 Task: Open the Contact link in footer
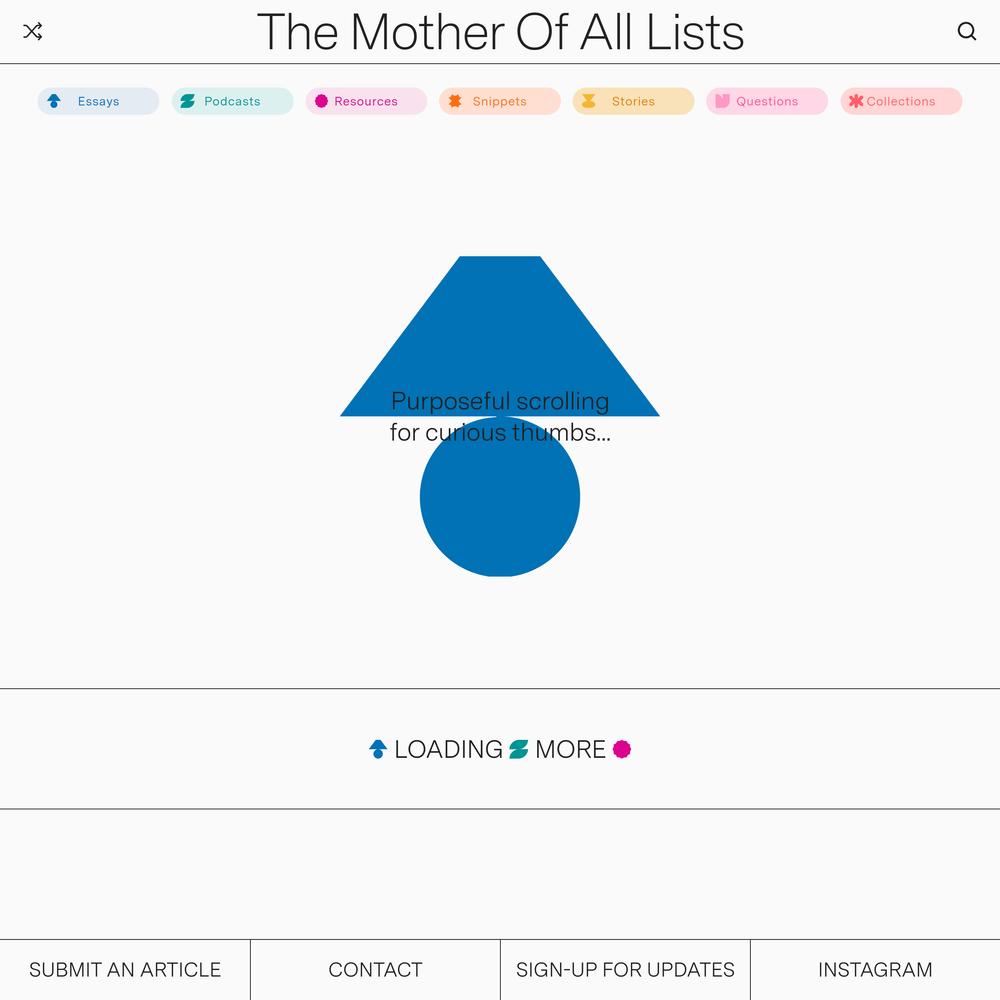click(375, 969)
